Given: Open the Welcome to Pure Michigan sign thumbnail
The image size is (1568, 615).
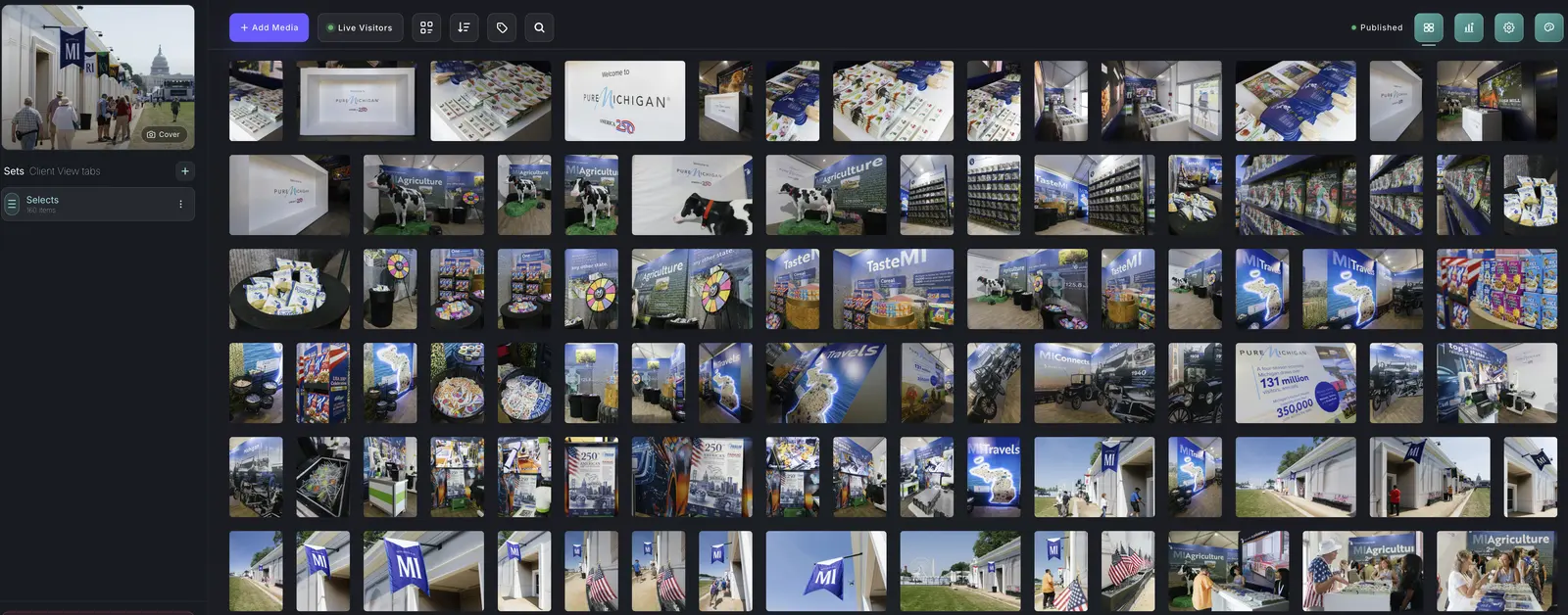Looking at the screenshot, I should pyautogui.click(x=625, y=101).
